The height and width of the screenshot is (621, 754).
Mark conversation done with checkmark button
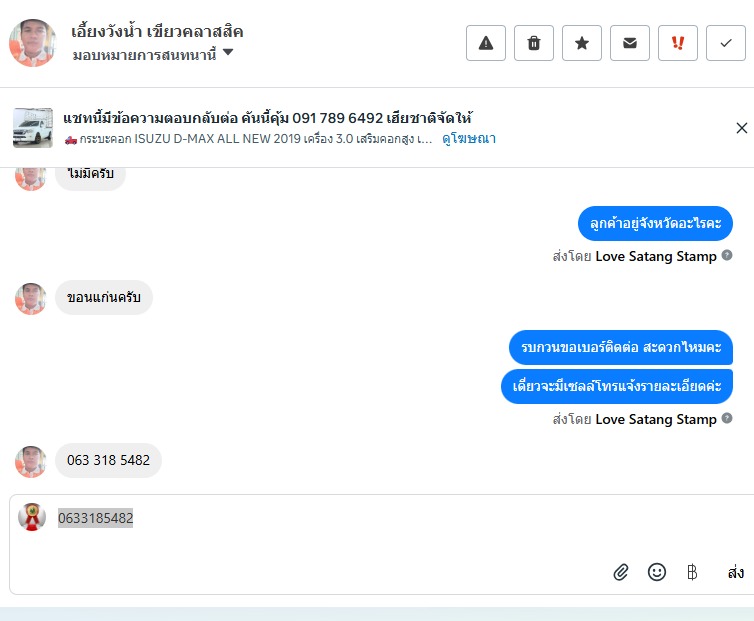tap(726, 43)
